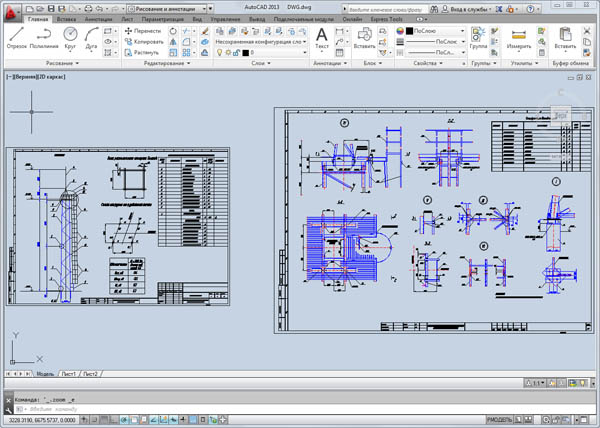This screenshot has height=428, width=600.
Task: Open the layer configuration dropdown list
Action: 258,41
